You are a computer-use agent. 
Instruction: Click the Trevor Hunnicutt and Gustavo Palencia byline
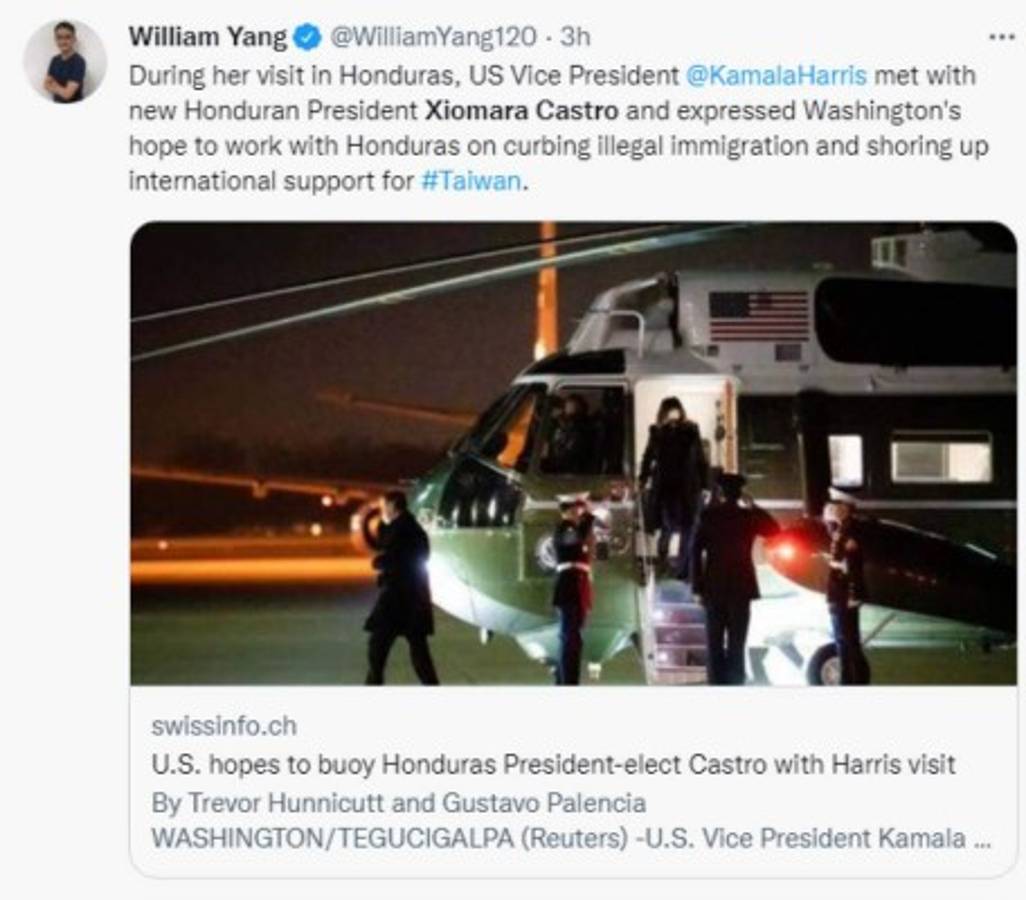(x=398, y=803)
